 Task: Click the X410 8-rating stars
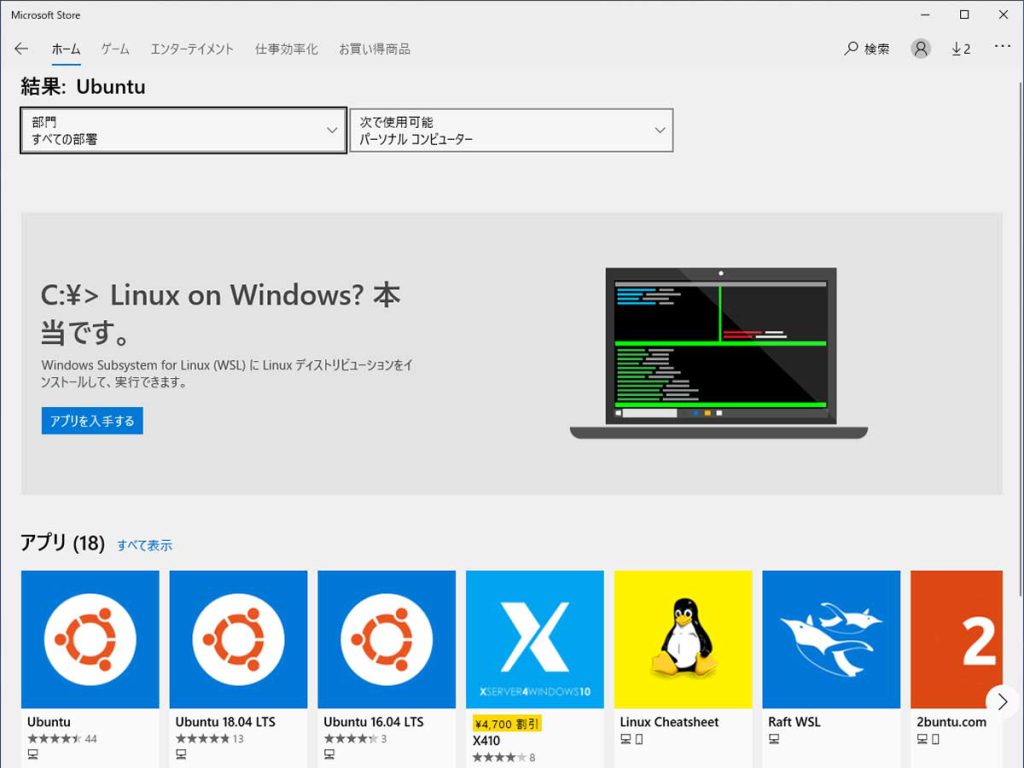tap(500, 758)
